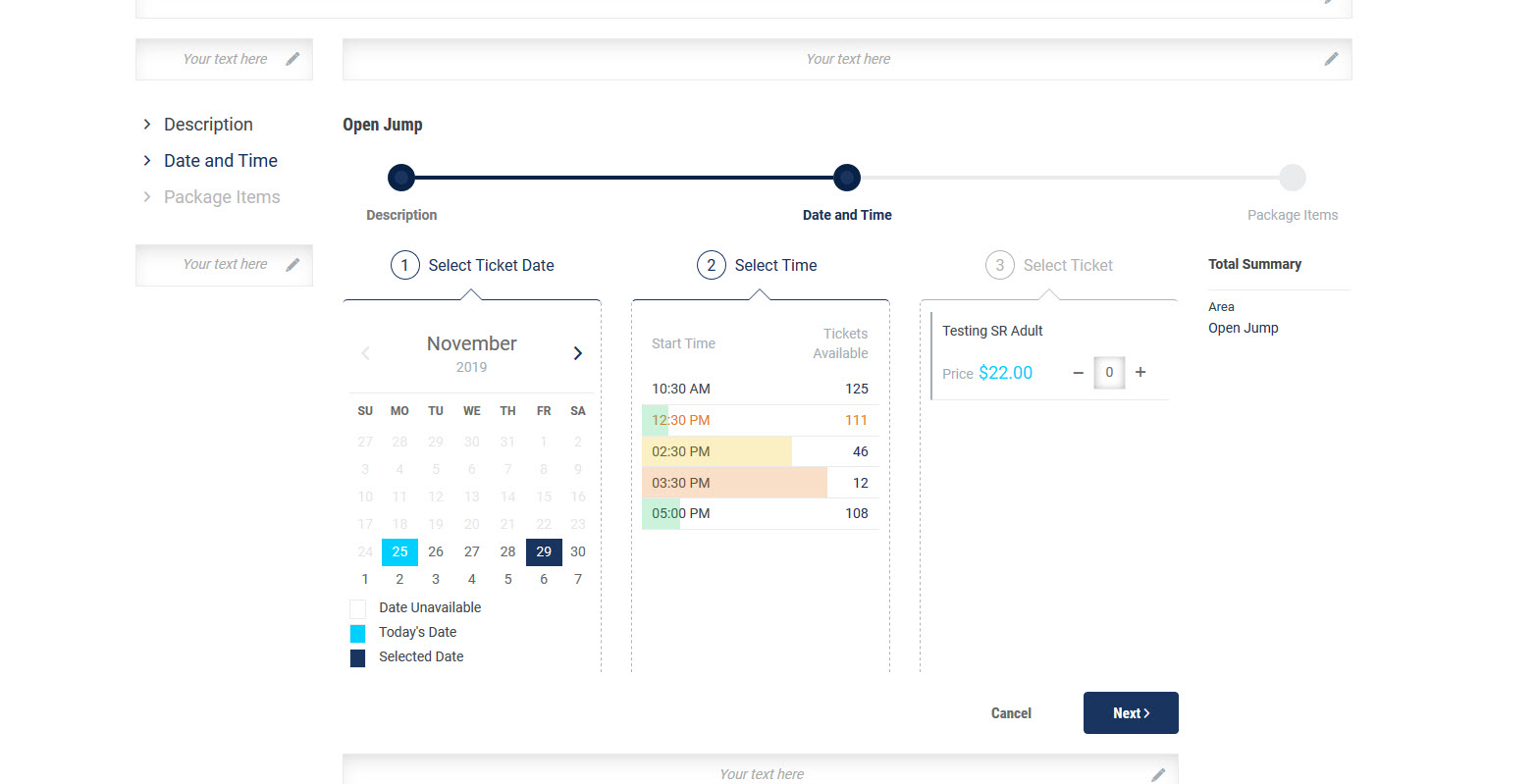
Task: Select November 26 in calendar
Action: click(436, 551)
